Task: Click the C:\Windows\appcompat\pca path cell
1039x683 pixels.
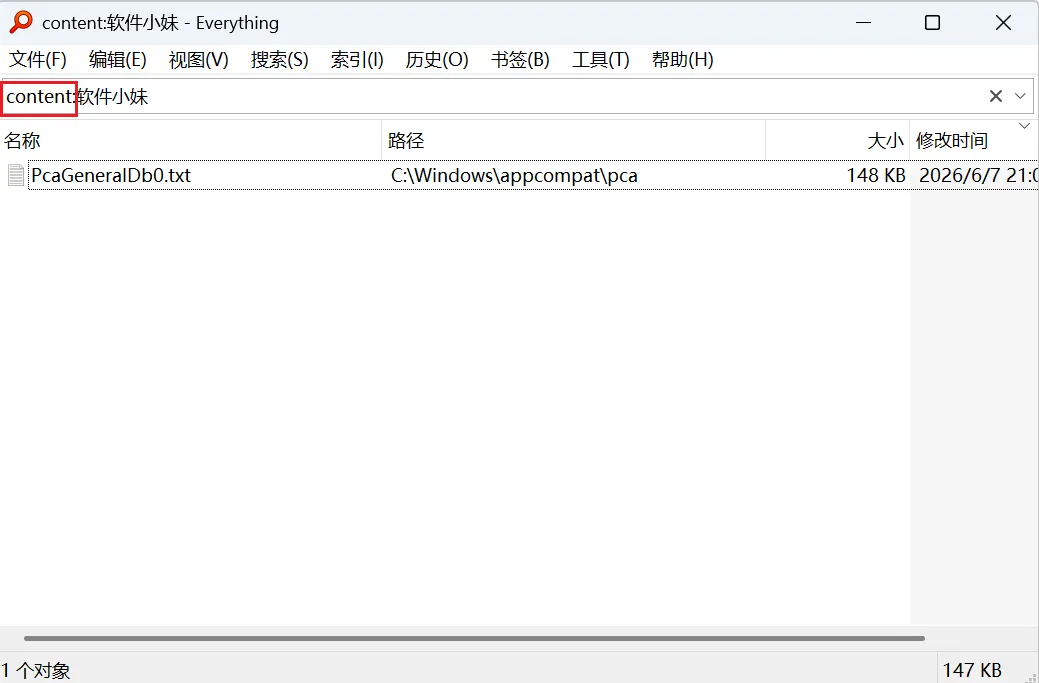Action: pos(514,176)
